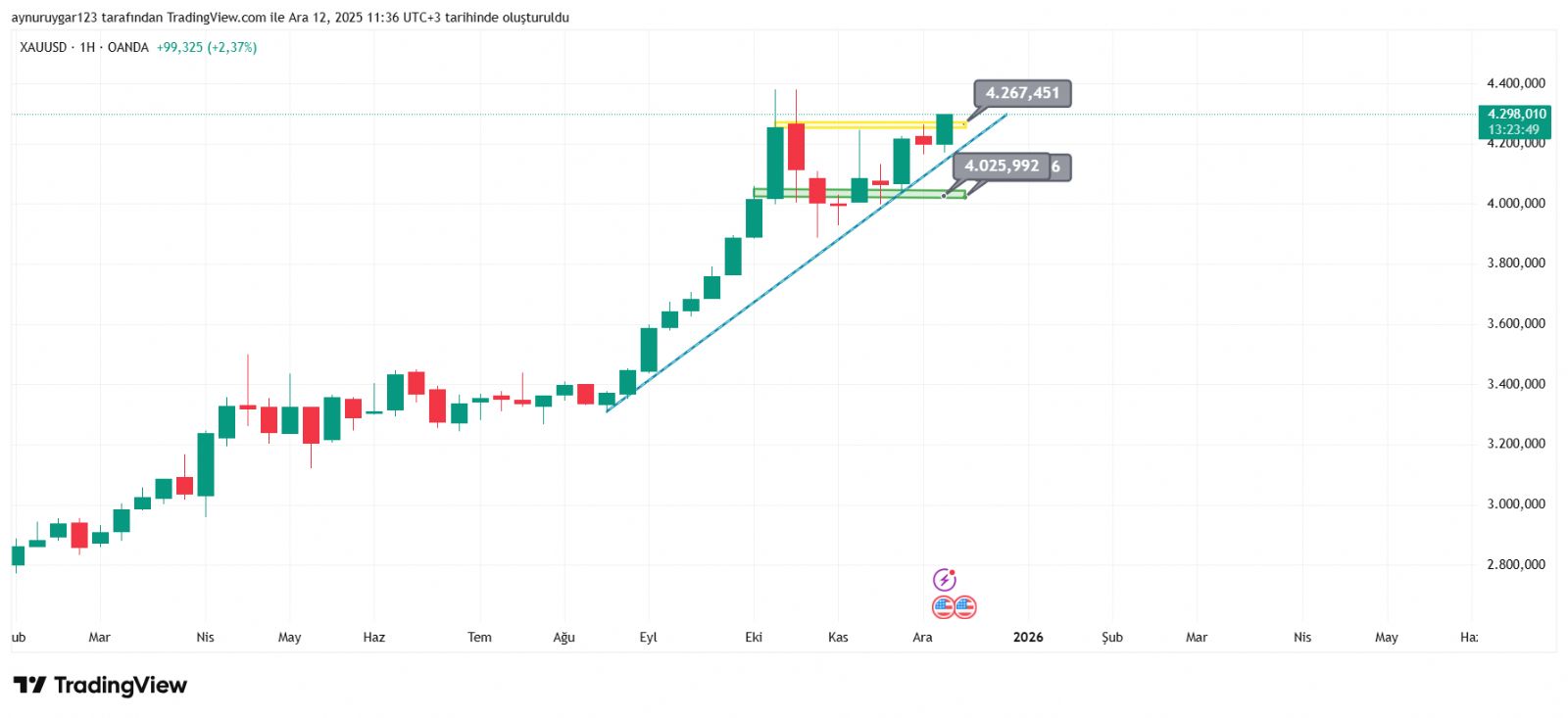This screenshot has width=1568, height=718.
Task: Open the left US flag economic event
Action: (x=943, y=607)
